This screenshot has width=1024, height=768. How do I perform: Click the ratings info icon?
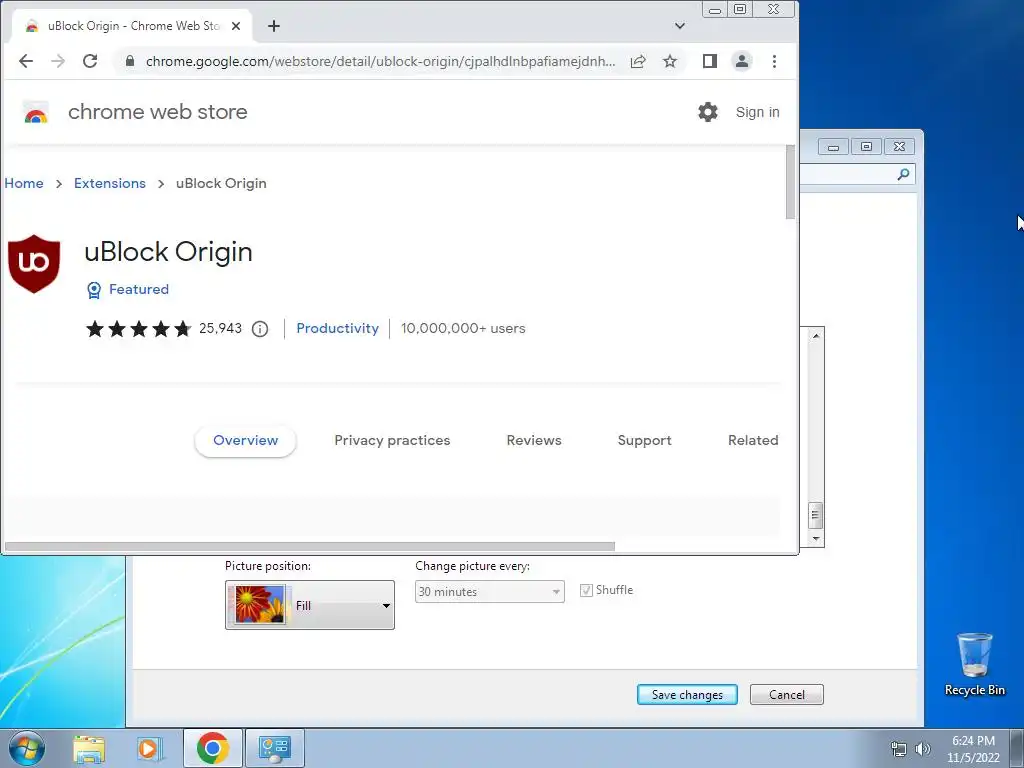click(260, 329)
